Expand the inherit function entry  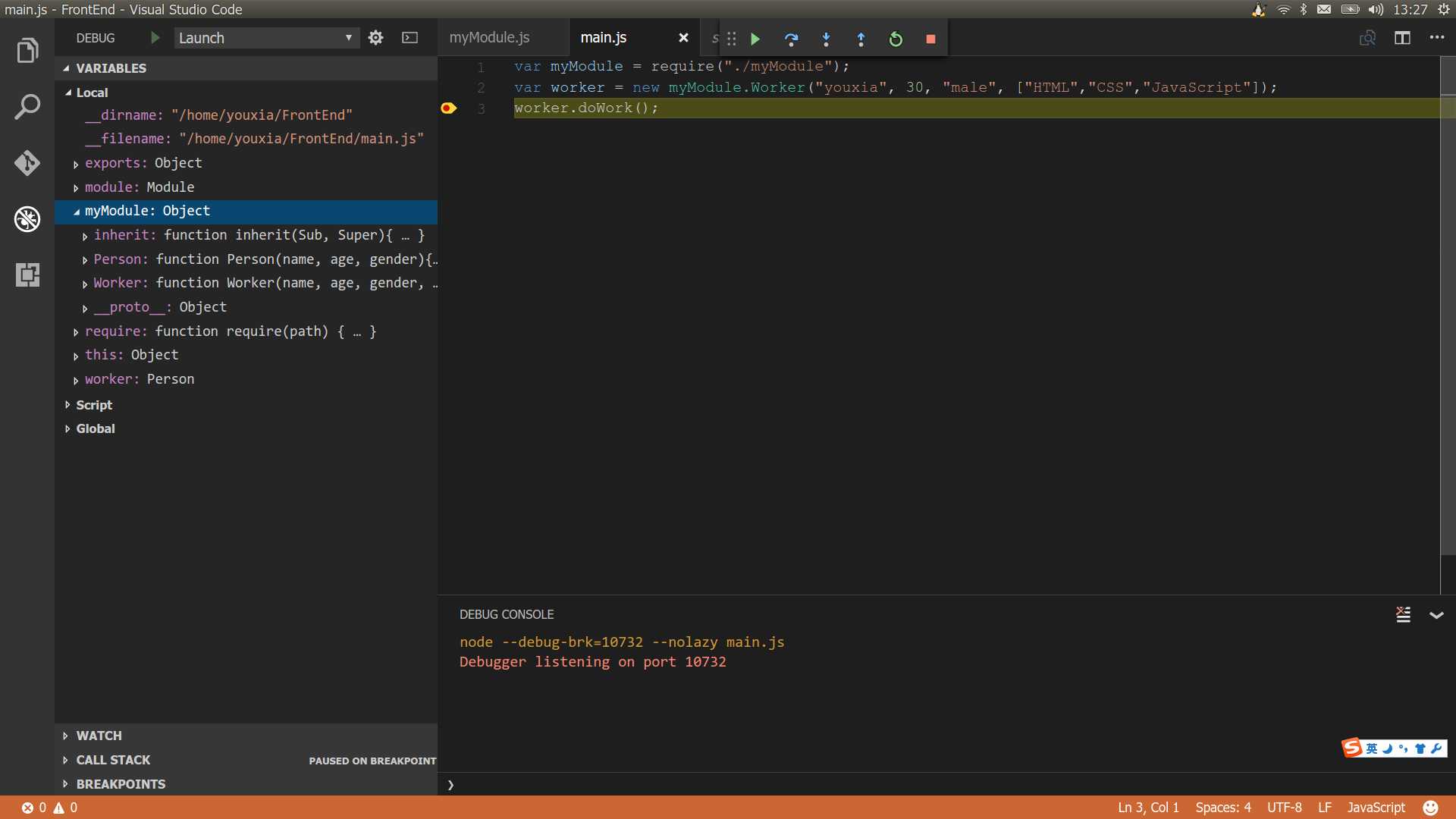(x=84, y=236)
